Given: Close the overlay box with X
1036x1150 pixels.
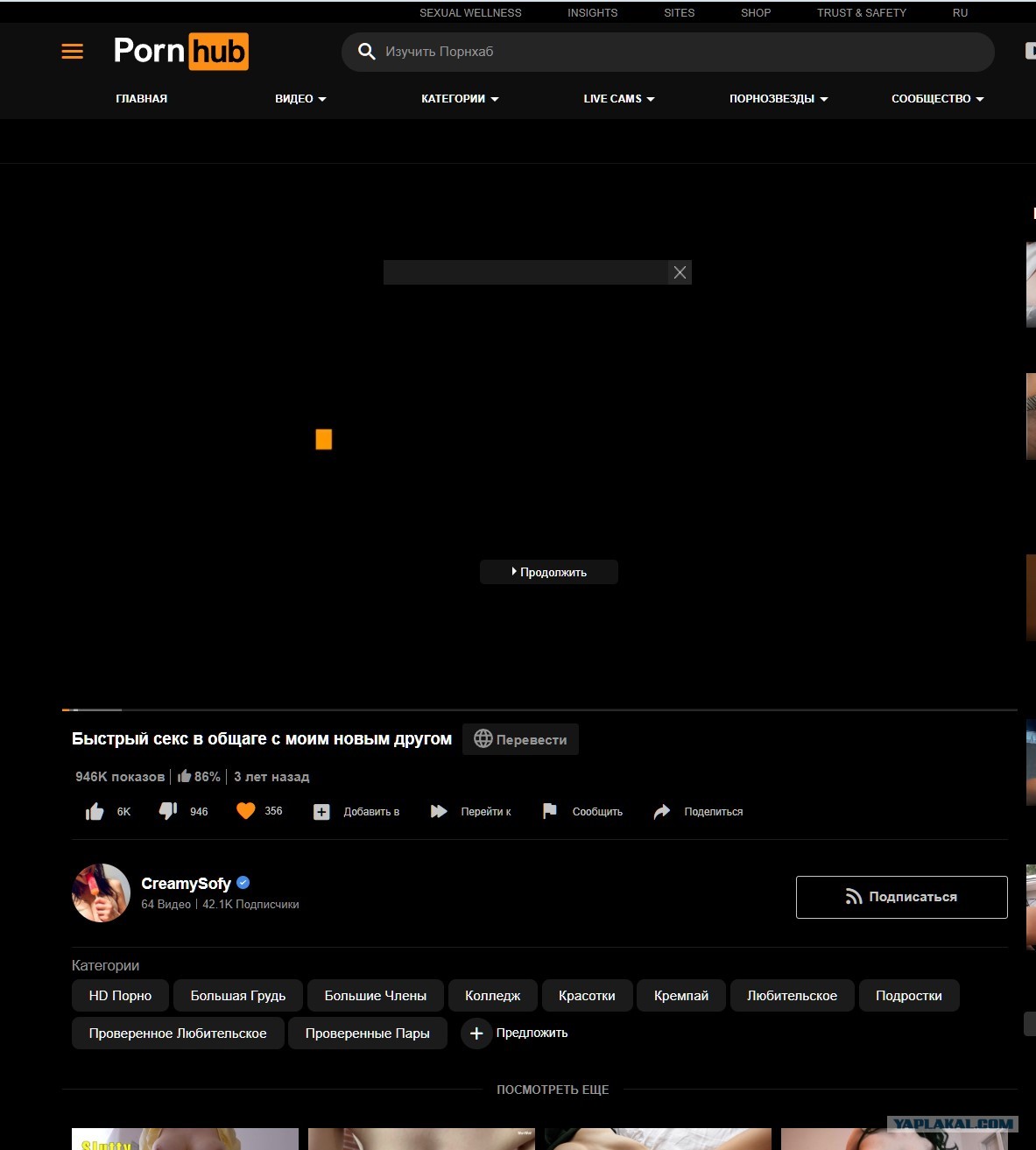Looking at the screenshot, I should point(680,272).
